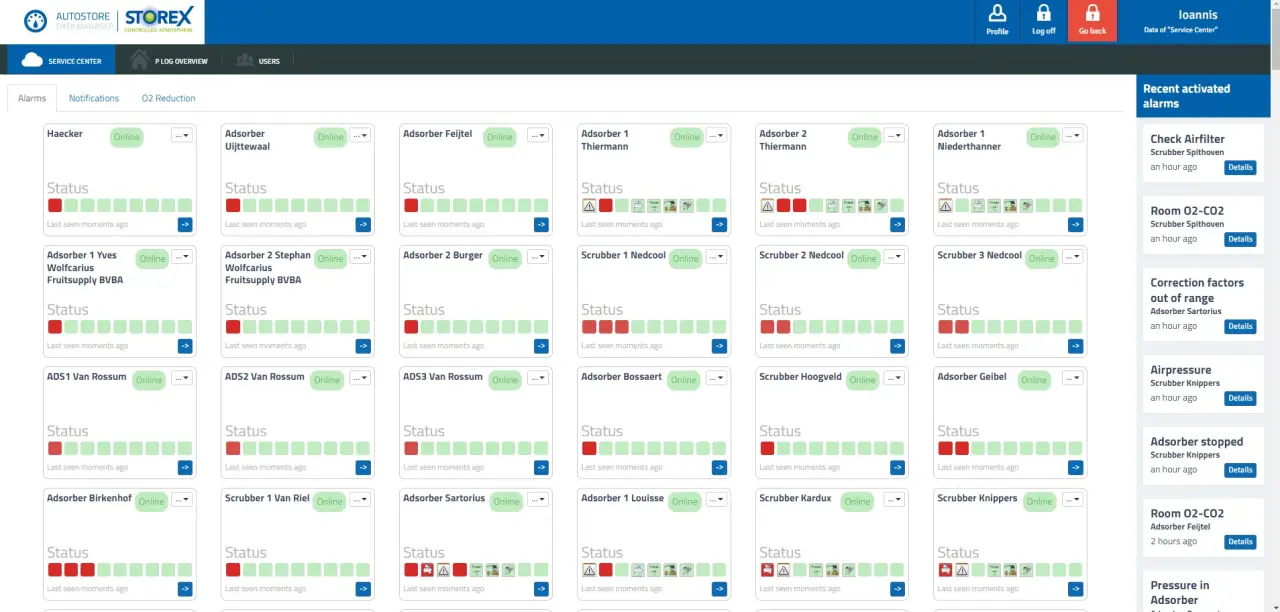The image size is (1280, 612).
Task: Expand the Scrubber Hoogveld options dropdown
Action: (x=894, y=378)
